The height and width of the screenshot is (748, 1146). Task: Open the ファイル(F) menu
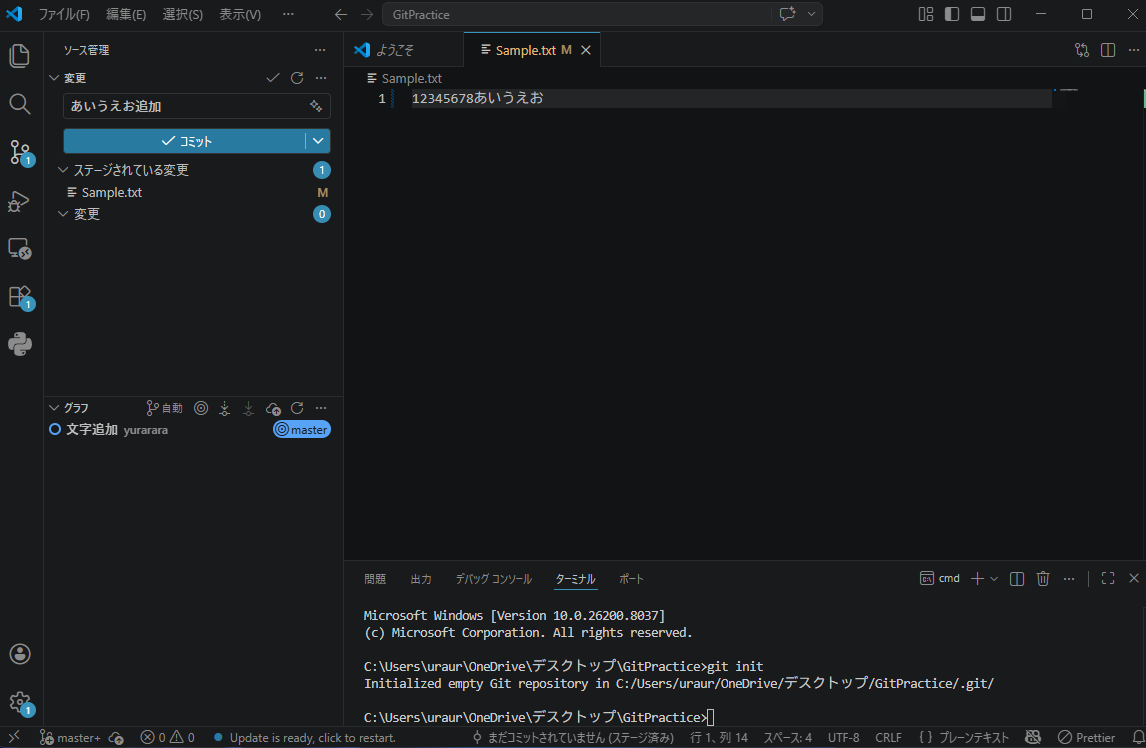[64, 15]
